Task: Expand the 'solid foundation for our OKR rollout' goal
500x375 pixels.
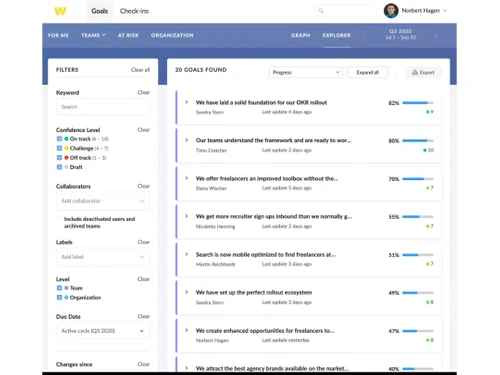Action: (x=187, y=102)
